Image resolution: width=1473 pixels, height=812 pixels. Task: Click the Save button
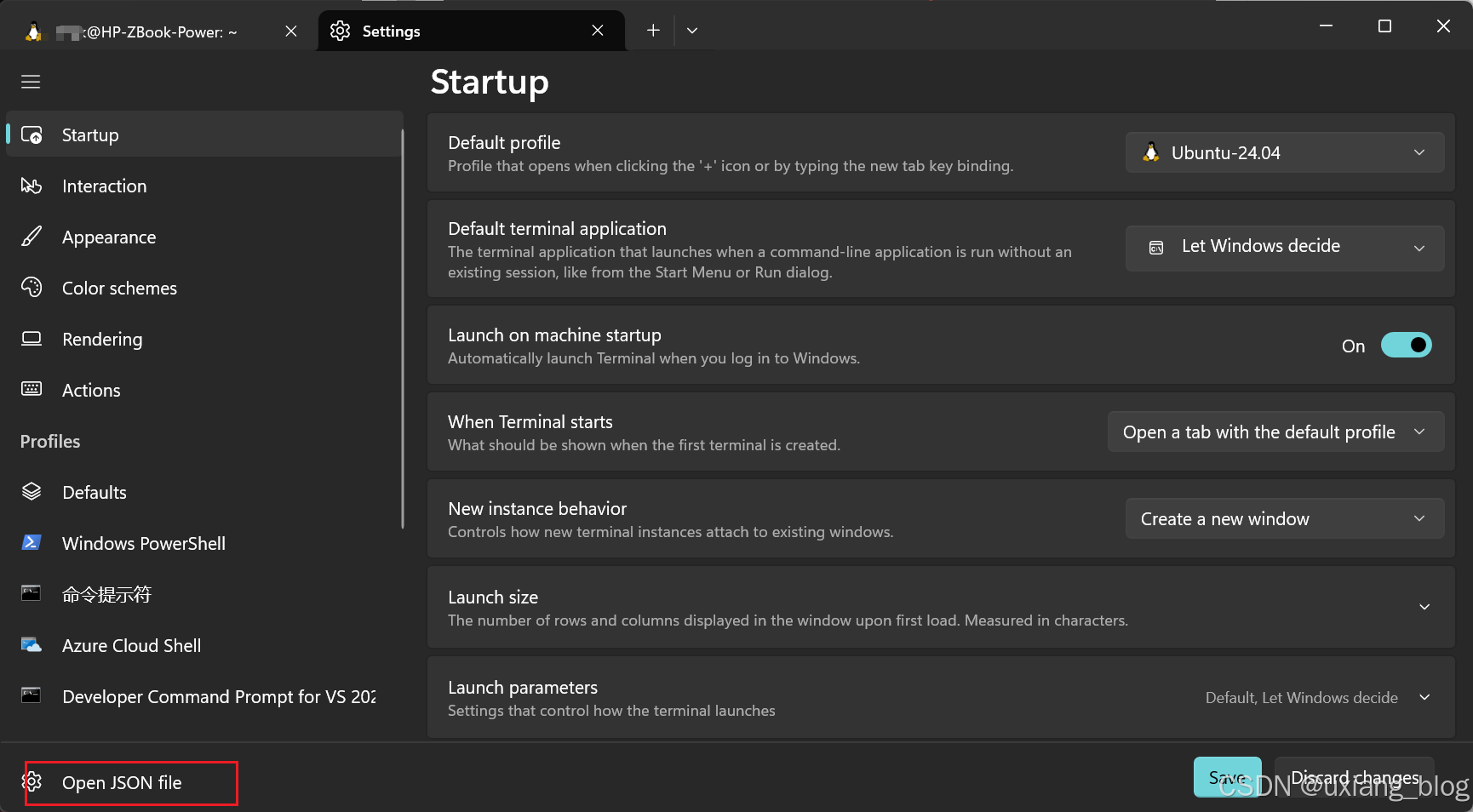coord(1227,777)
